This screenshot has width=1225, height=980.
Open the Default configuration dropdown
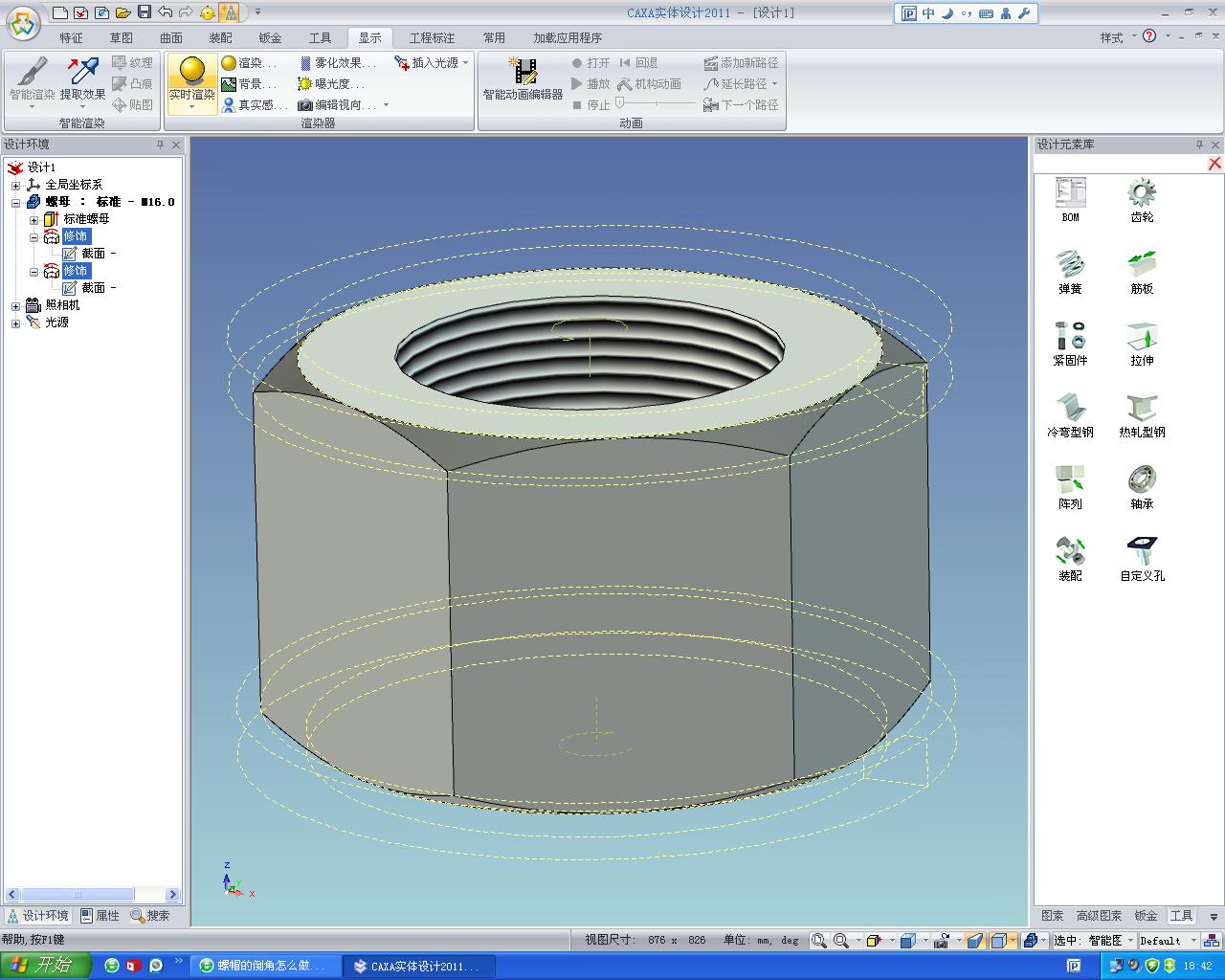[x=1192, y=941]
